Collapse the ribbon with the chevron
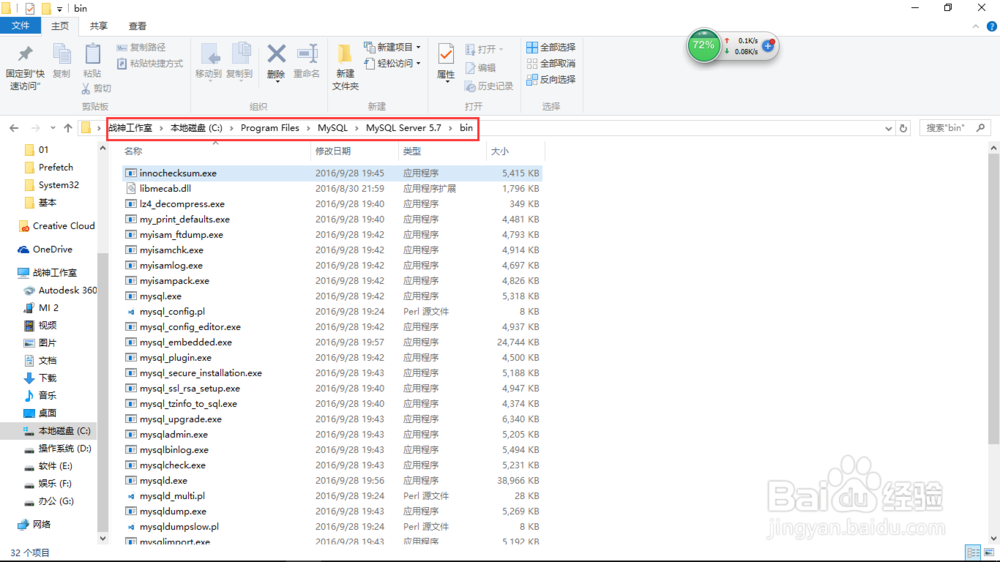Image resolution: width=1000 pixels, height=562 pixels. (976, 26)
